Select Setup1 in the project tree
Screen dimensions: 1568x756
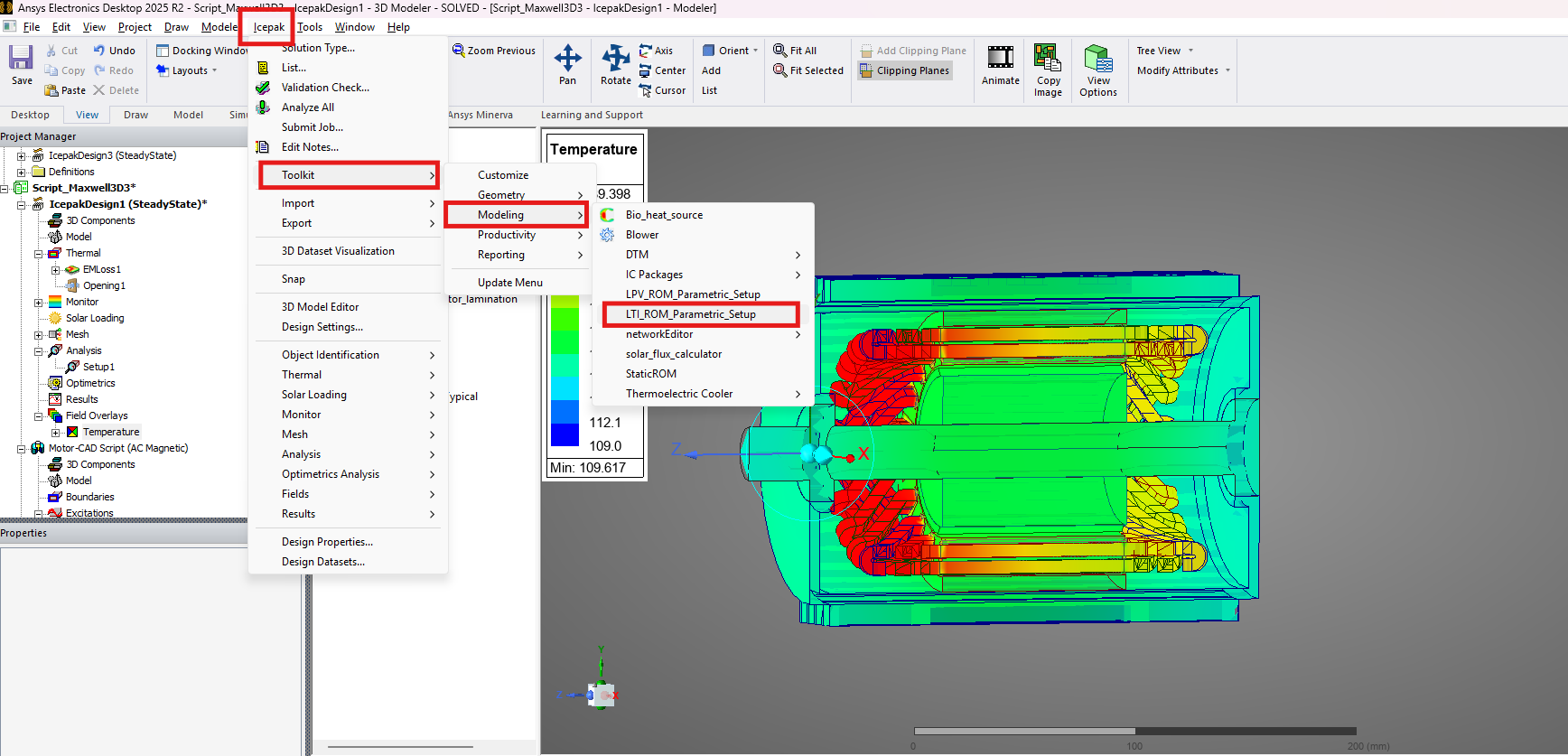(x=98, y=367)
